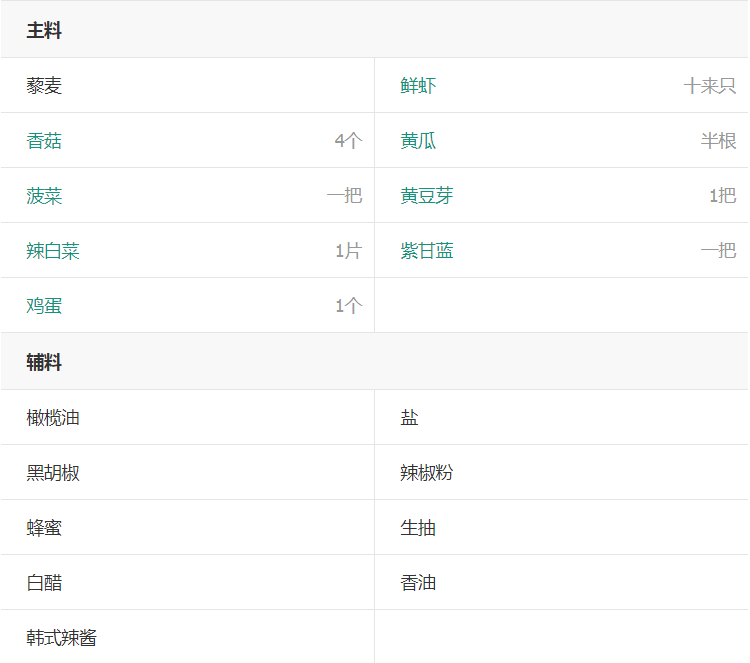This screenshot has width=750, height=663.
Task: Click the 辅料 section header
Action: [x=44, y=363]
